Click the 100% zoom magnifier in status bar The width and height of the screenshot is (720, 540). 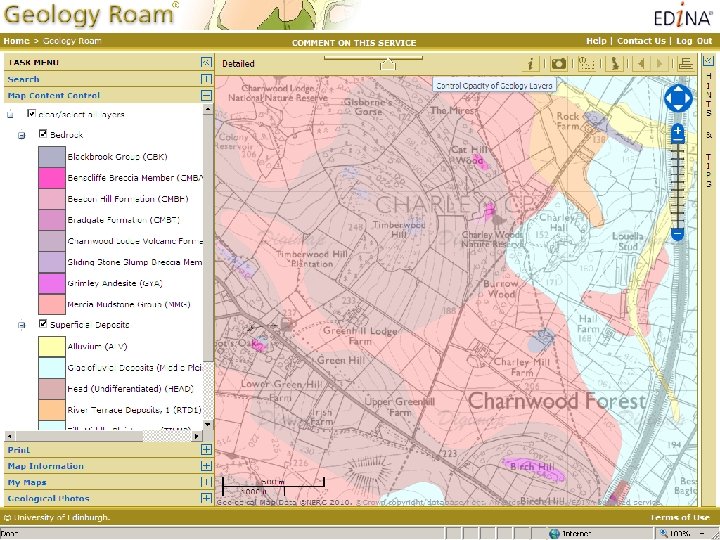[663, 534]
